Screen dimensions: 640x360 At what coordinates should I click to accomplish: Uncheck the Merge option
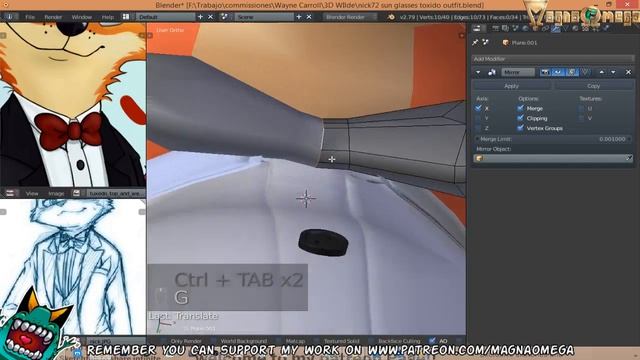[x=520, y=108]
